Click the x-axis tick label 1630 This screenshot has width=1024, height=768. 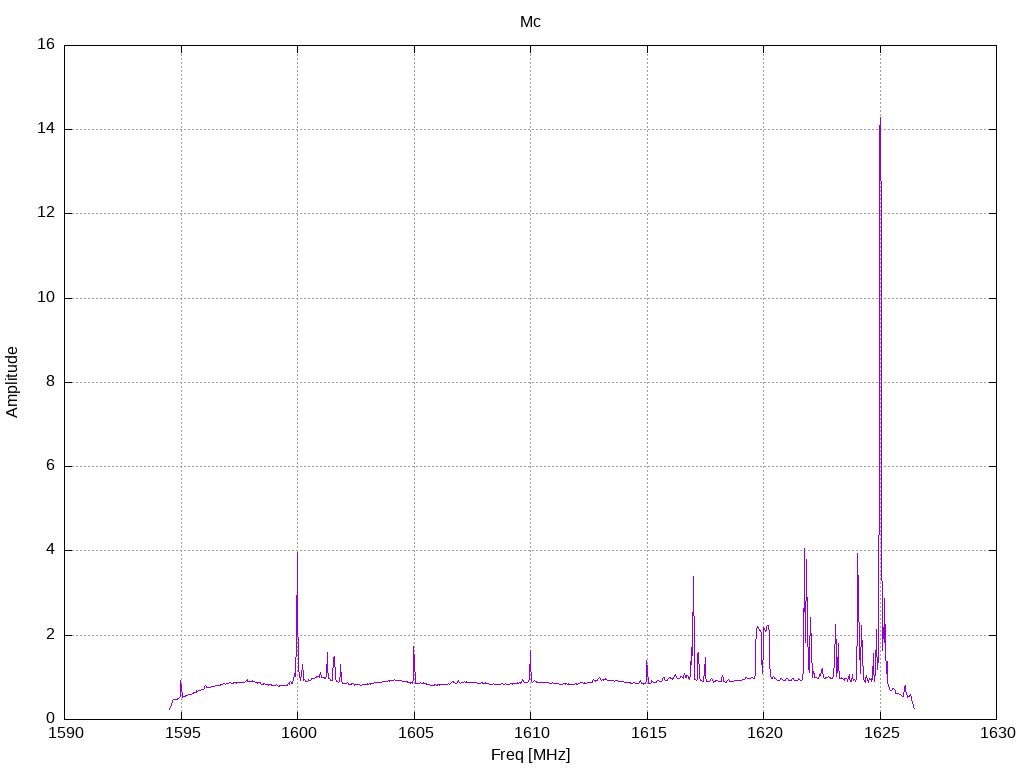[998, 733]
